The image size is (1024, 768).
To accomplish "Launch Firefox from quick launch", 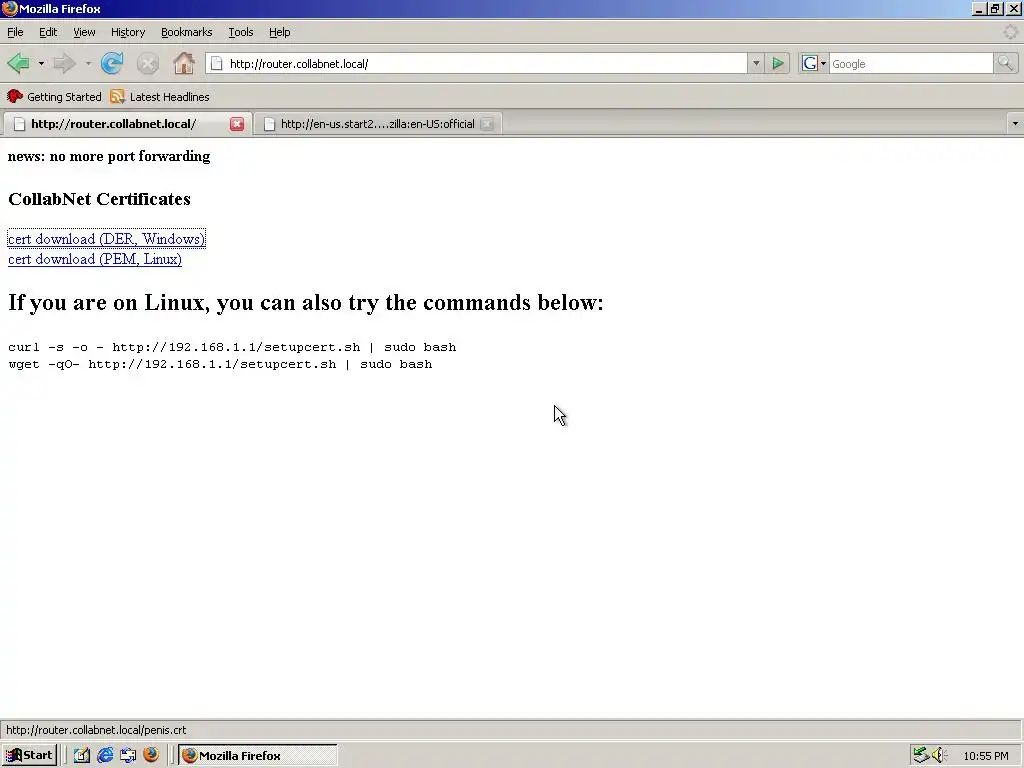I will (151, 756).
